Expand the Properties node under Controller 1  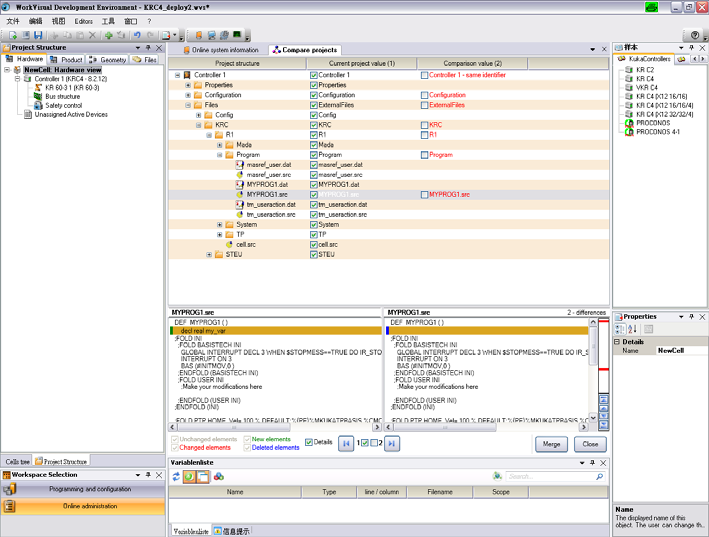point(188,85)
